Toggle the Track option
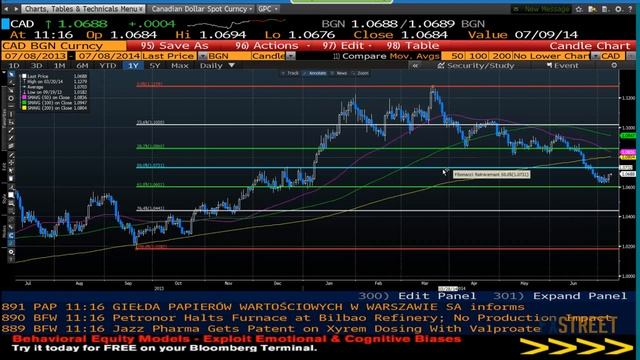The image size is (640, 360). pos(290,73)
